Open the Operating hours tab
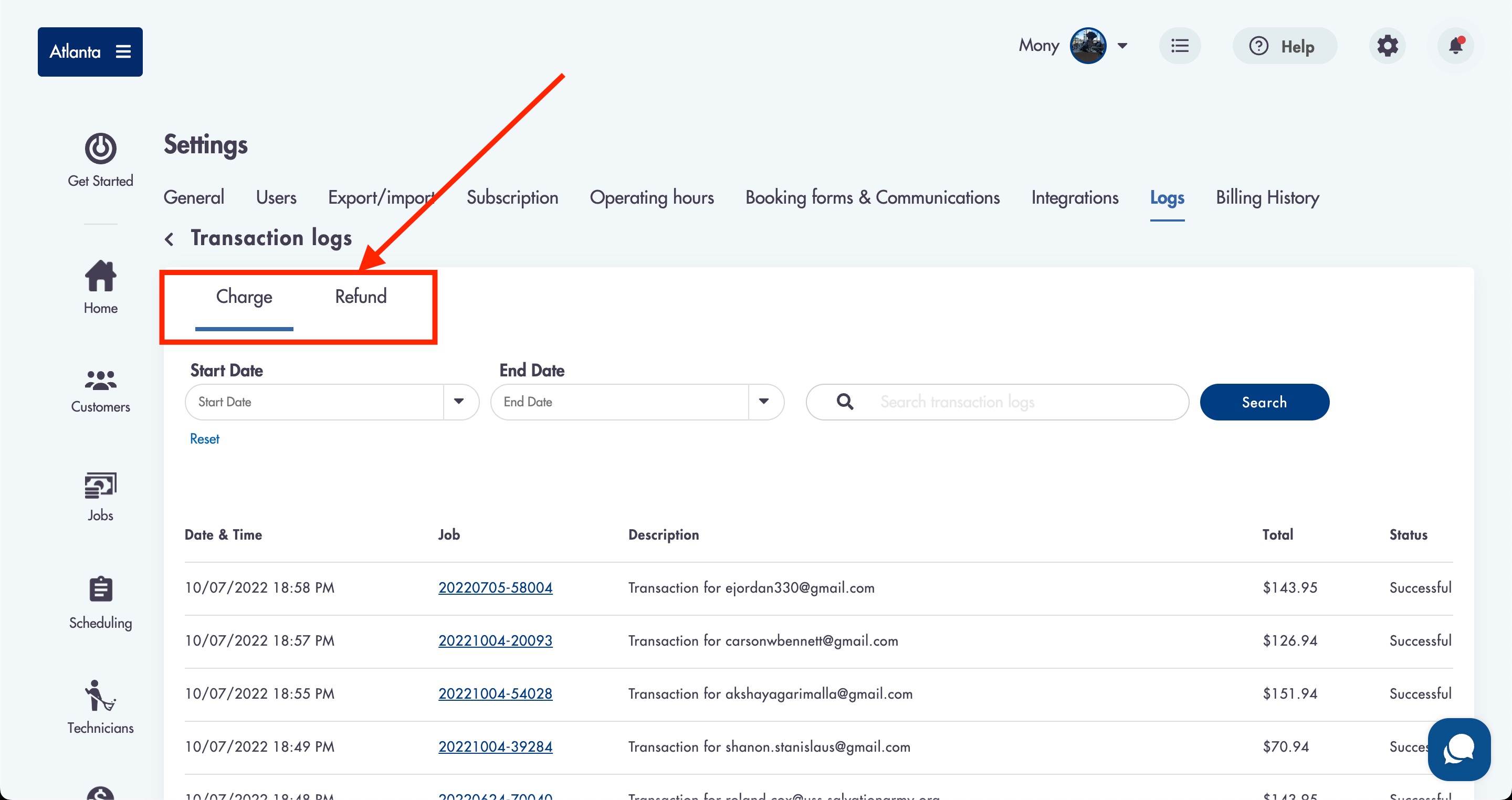Image resolution: width=1512 pixels, height=800 pixels. coord(652,198)
